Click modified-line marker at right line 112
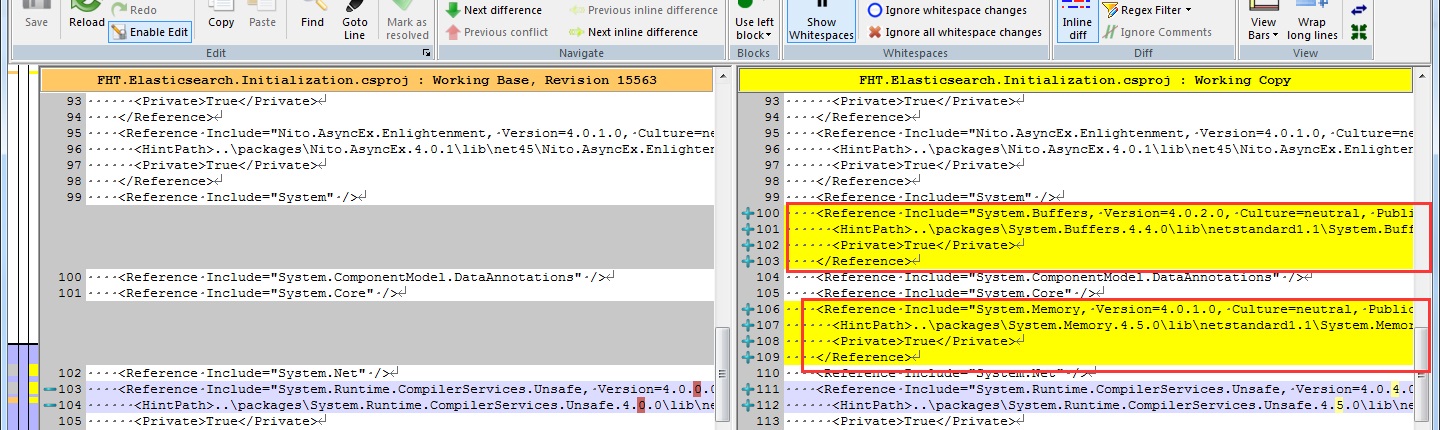The height and width of the screenshot is (430, 1440). (747, 405)
